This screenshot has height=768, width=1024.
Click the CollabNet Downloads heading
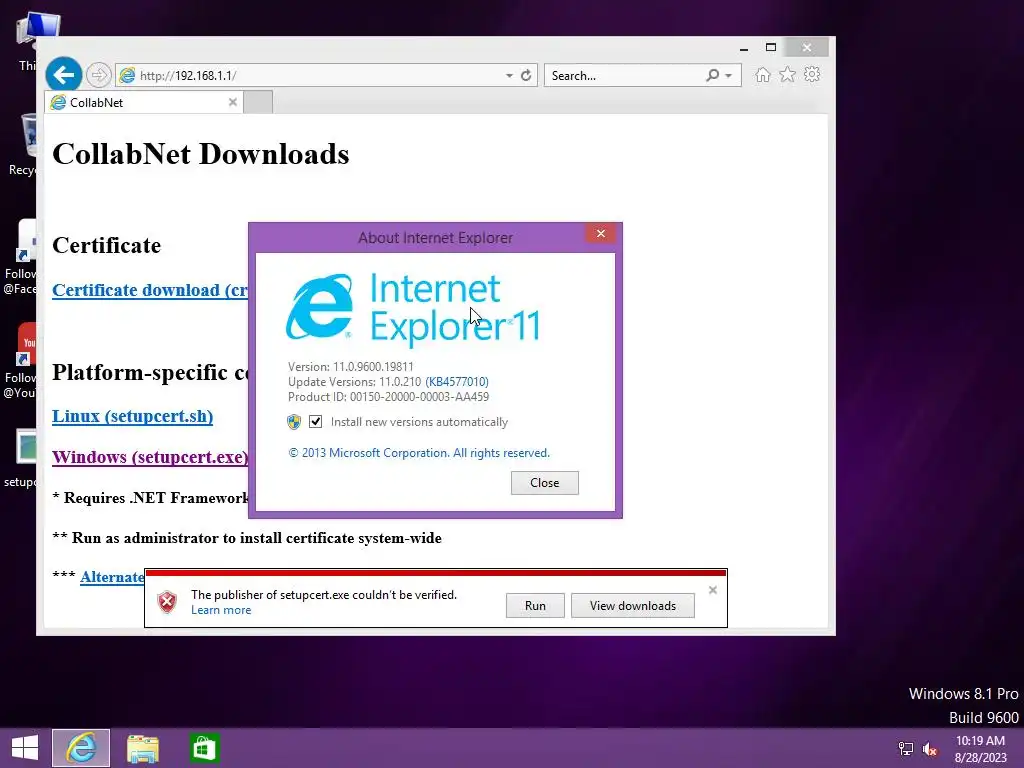click(200, 154)
